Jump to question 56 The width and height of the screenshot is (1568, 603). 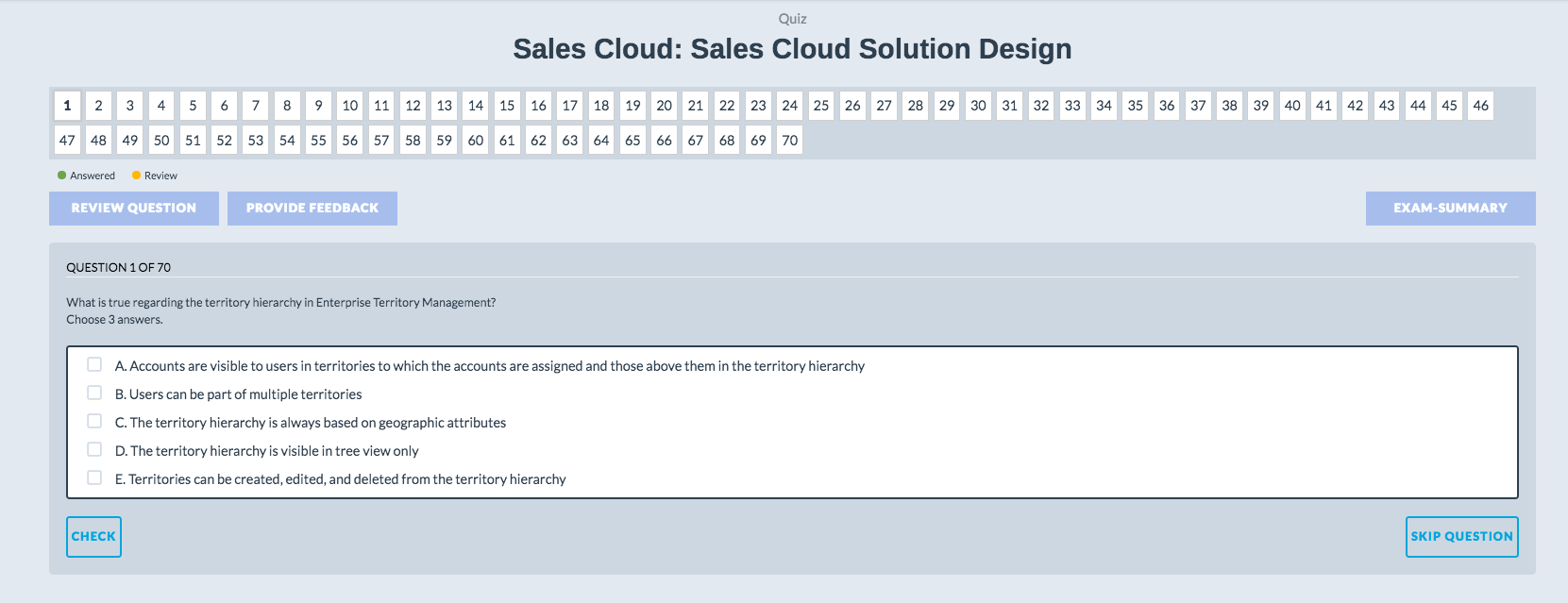click(350, 141)
